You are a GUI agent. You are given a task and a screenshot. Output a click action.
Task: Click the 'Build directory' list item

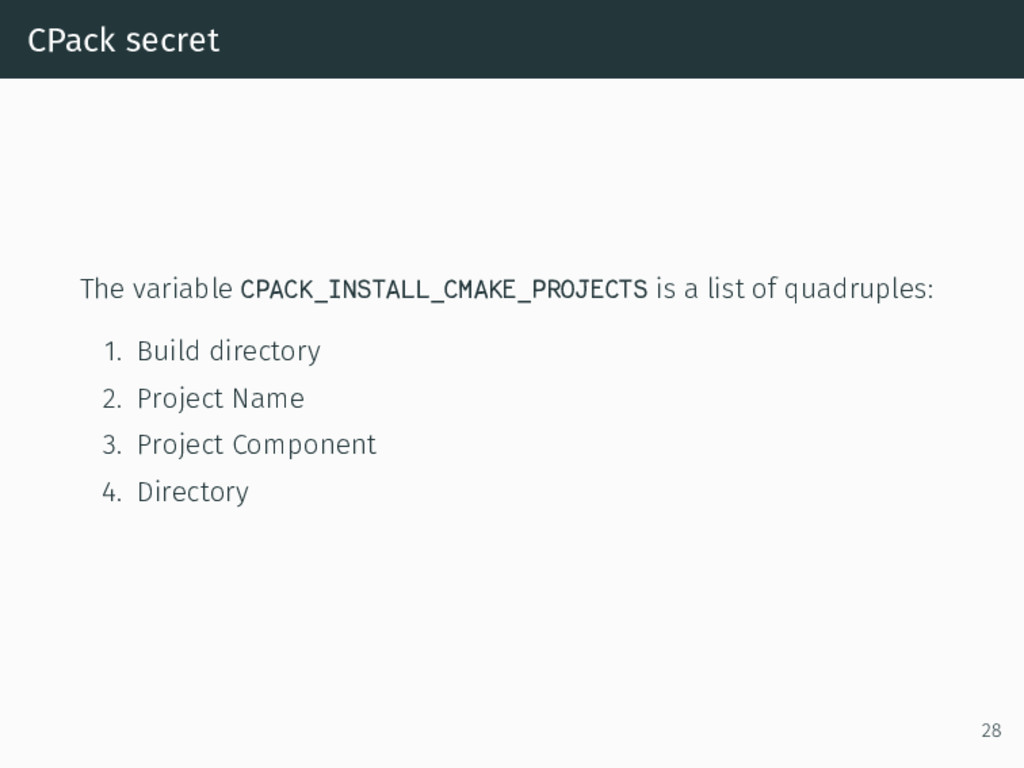[x=229, y=352]
